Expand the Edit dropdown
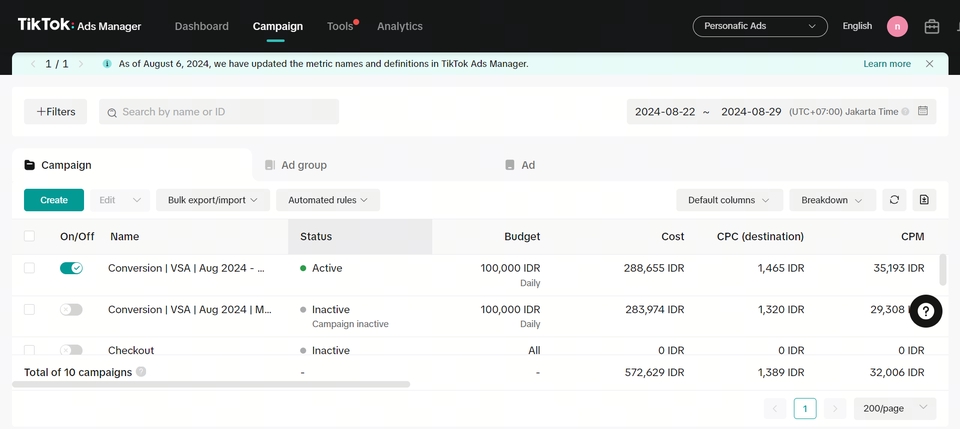 point(120,200)
